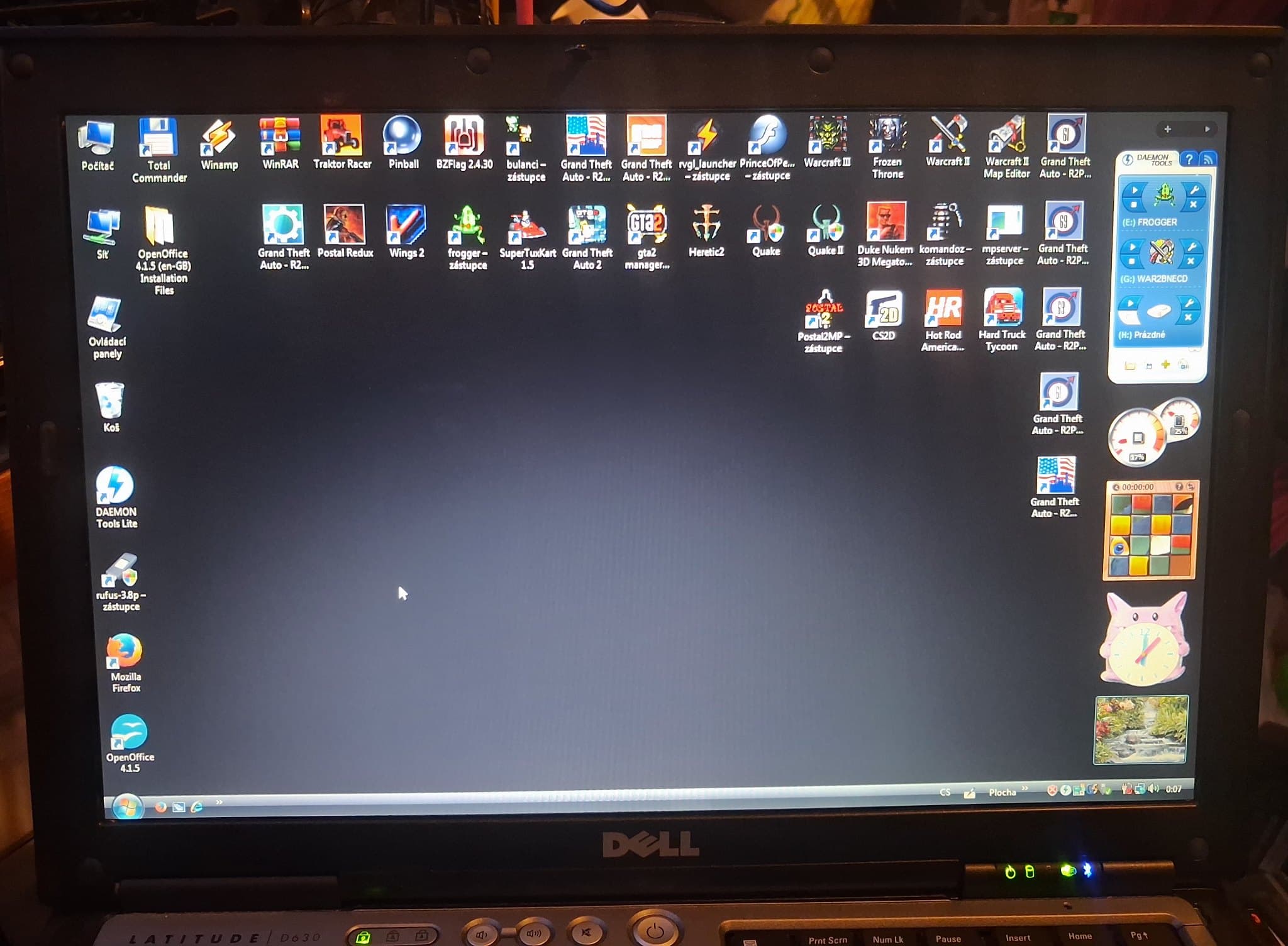The image size is (1288, 946).
Task: Launch DAEMON Tools Lite desktop shortcut
Action: click(115, 497)
